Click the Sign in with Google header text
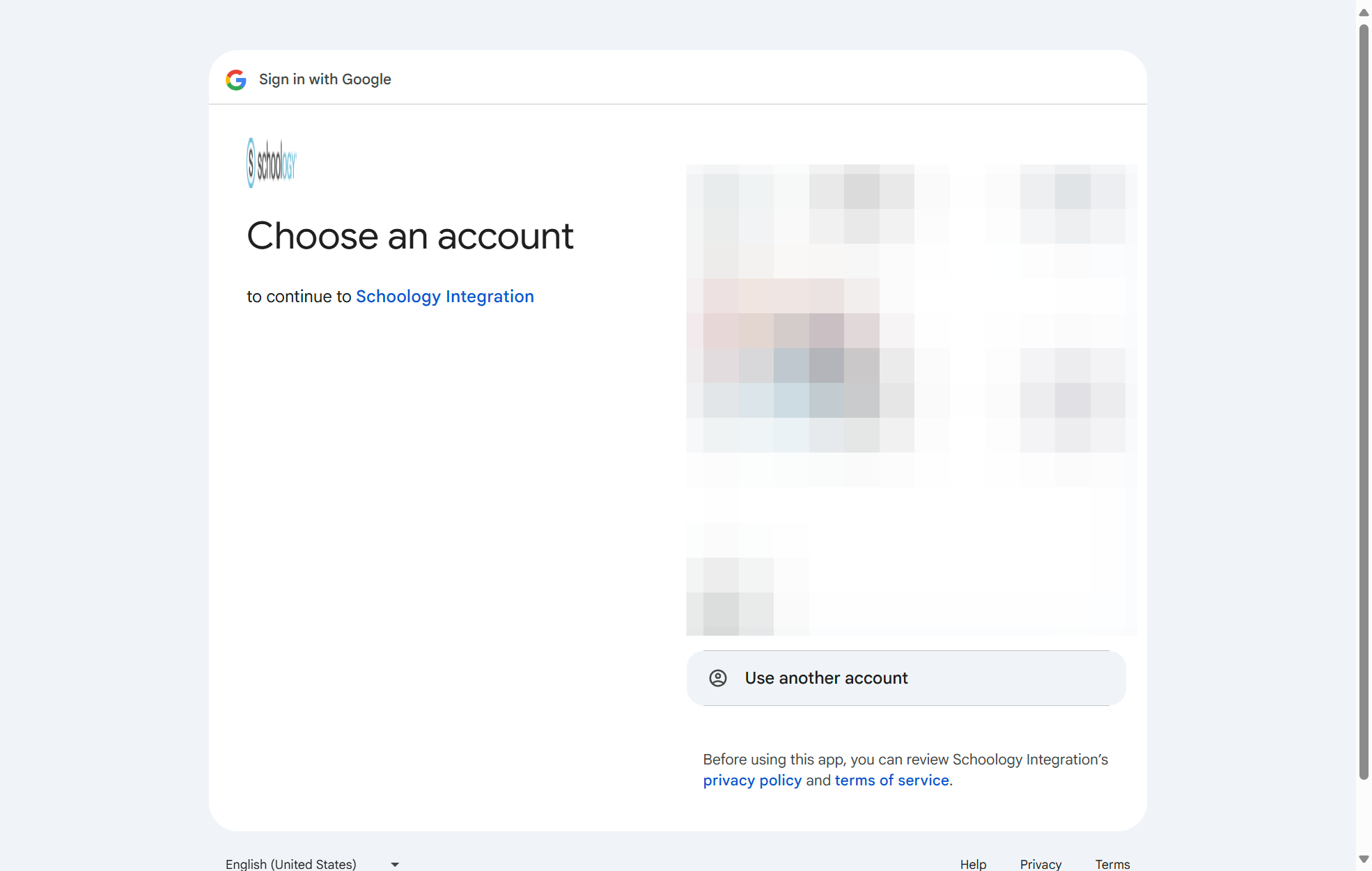This screenshot has height=871, width=1372. pos(325,79)
